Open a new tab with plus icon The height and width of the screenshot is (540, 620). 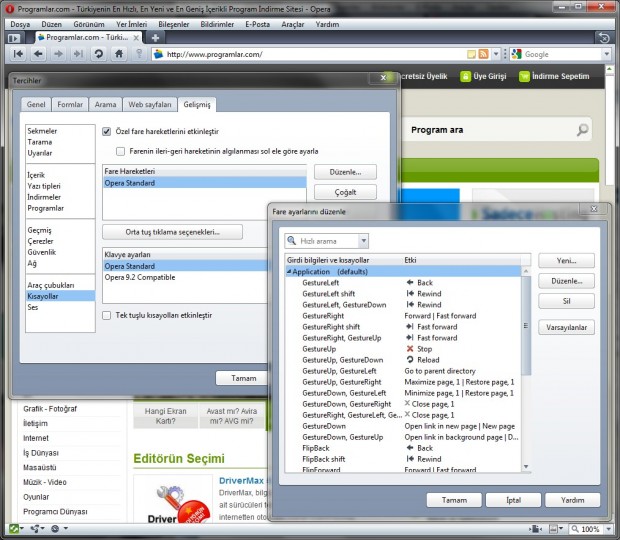click(x=155, y=38)
